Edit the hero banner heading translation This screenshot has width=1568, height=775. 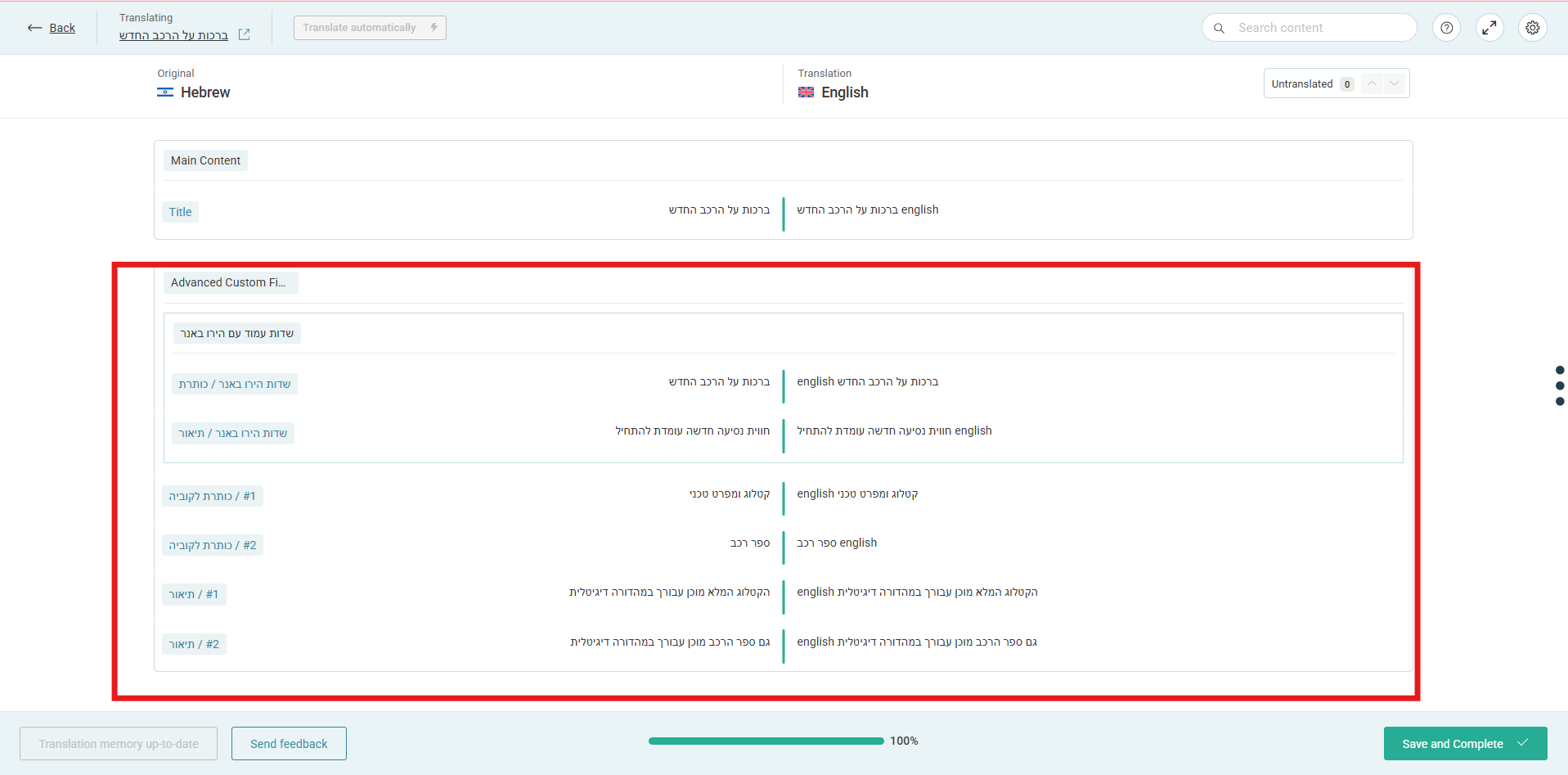pos(868,382)
